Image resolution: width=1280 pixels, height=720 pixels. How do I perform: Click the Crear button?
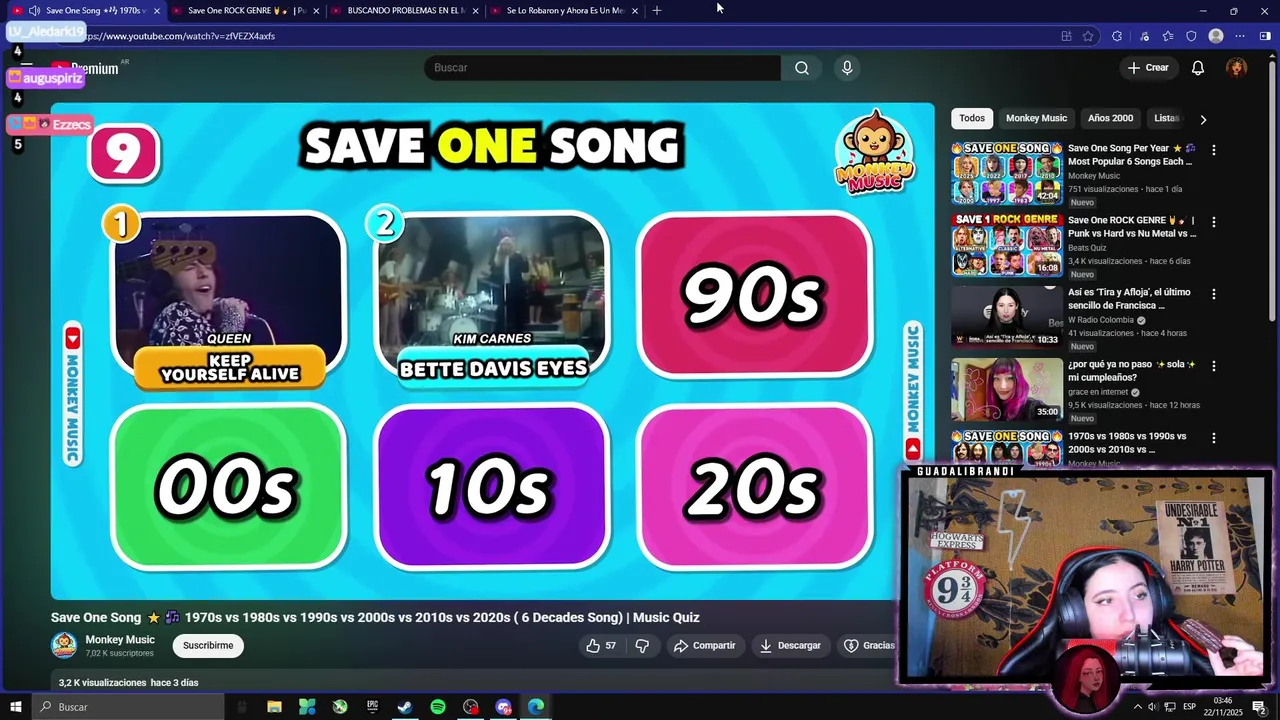1148,68
